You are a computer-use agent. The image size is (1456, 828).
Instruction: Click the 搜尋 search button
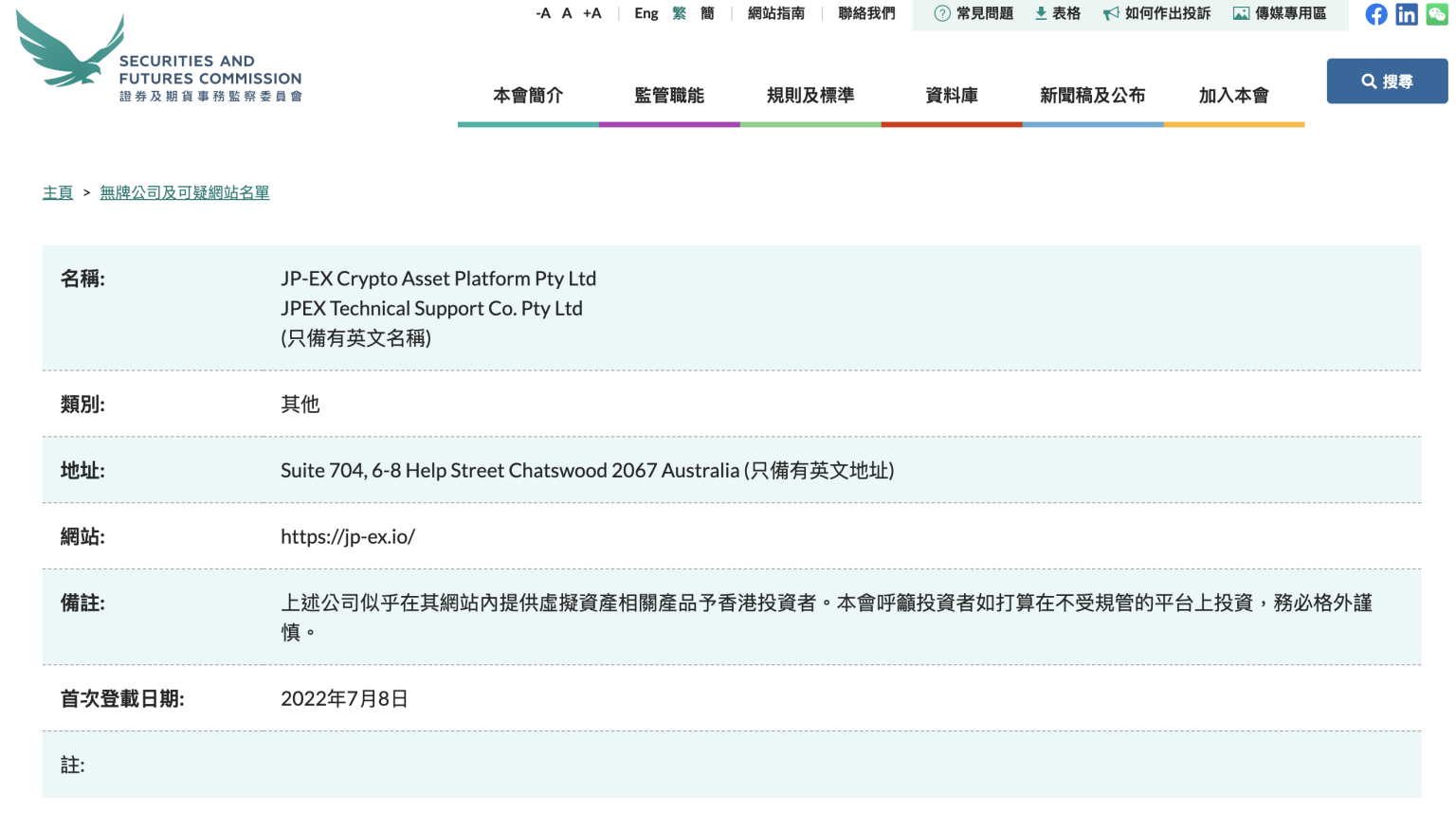tap(1386, 81)
